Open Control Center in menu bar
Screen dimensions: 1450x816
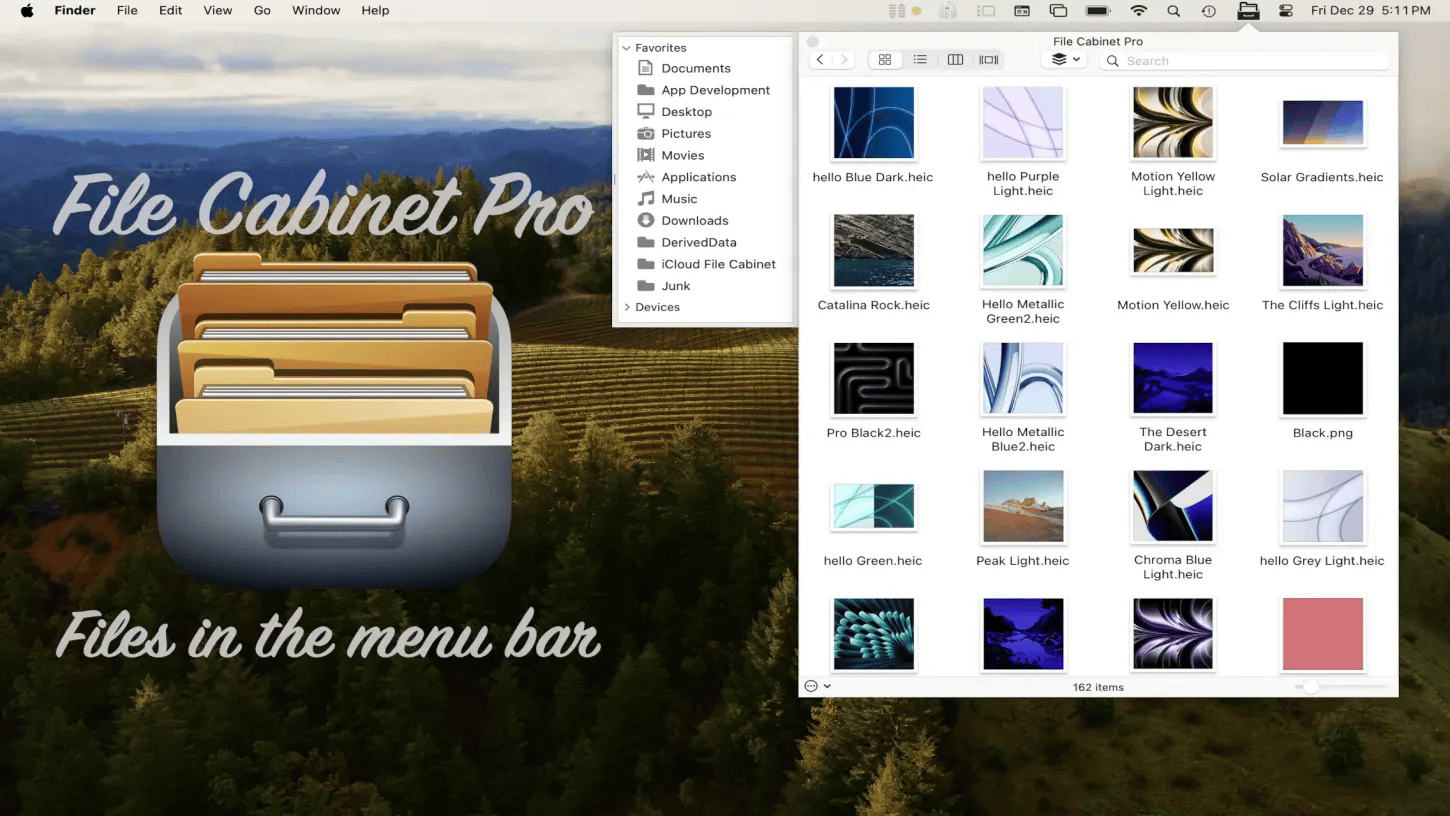point(1286,11)
